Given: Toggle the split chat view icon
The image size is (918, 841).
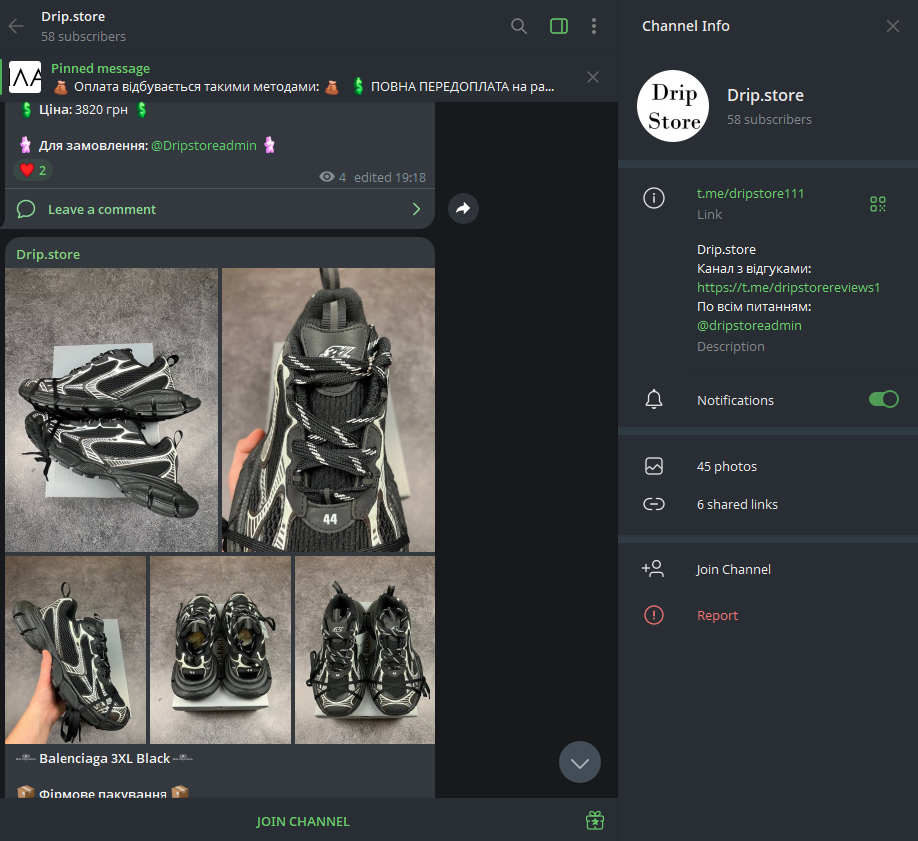Looking at the screenshot, I should (558, 26).
